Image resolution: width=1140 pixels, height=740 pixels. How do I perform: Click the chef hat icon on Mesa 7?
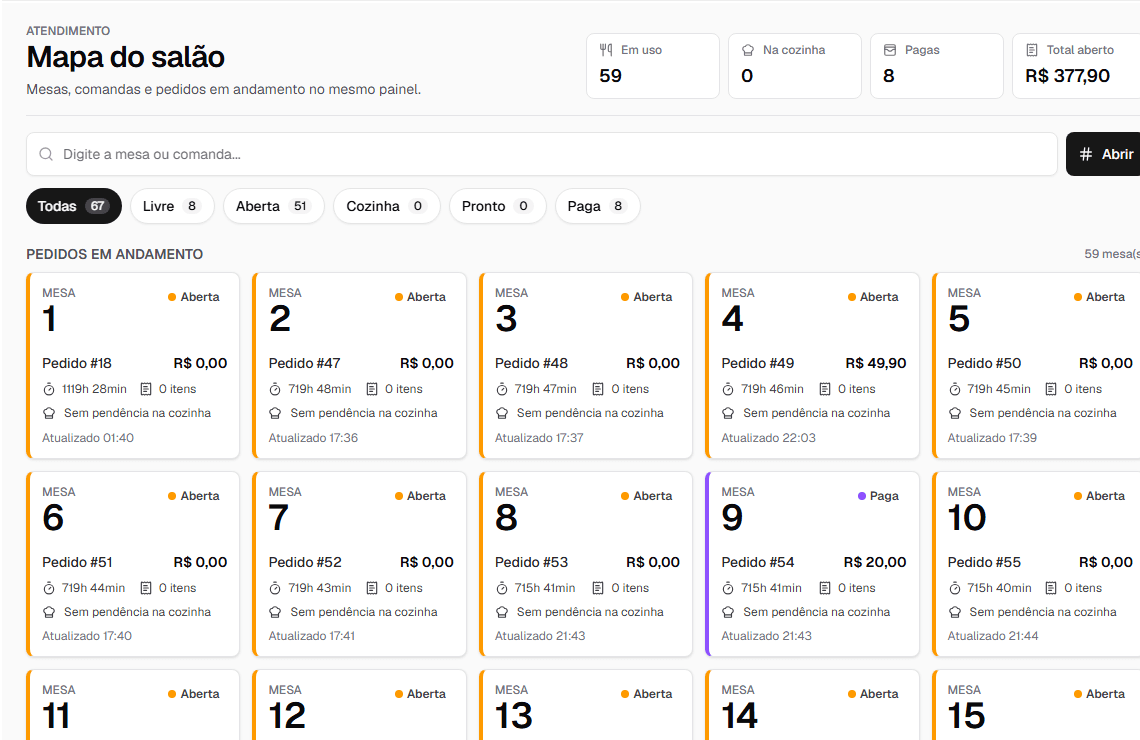click(275, 612)
